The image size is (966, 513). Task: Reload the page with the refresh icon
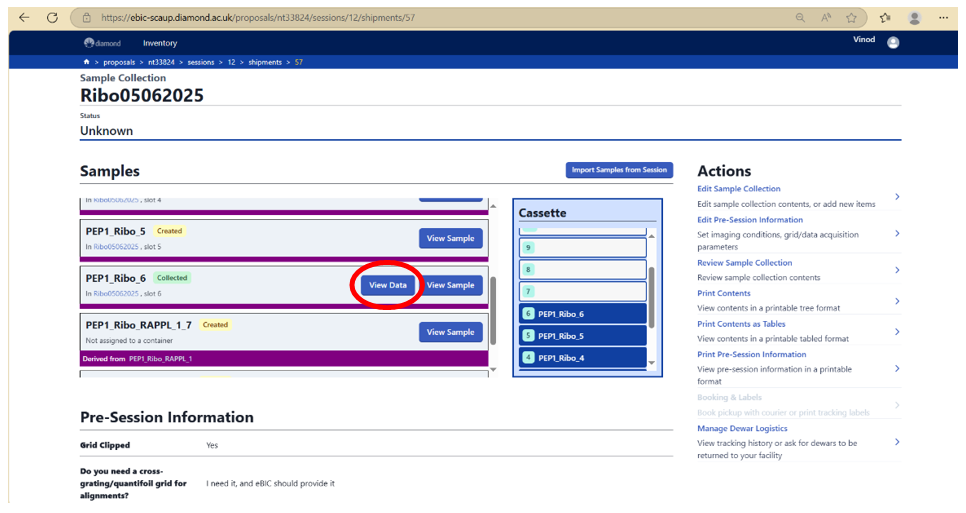[52, 18]
